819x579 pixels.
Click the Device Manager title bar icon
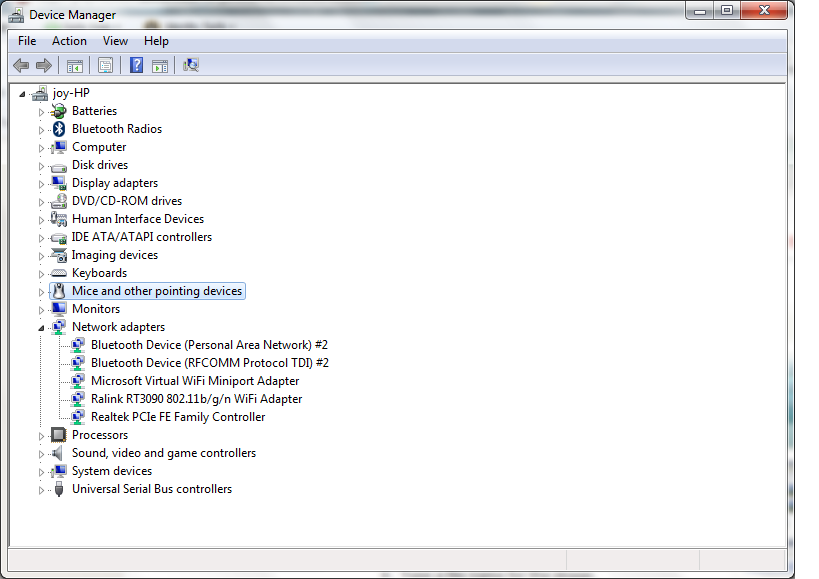click(16, 15)
